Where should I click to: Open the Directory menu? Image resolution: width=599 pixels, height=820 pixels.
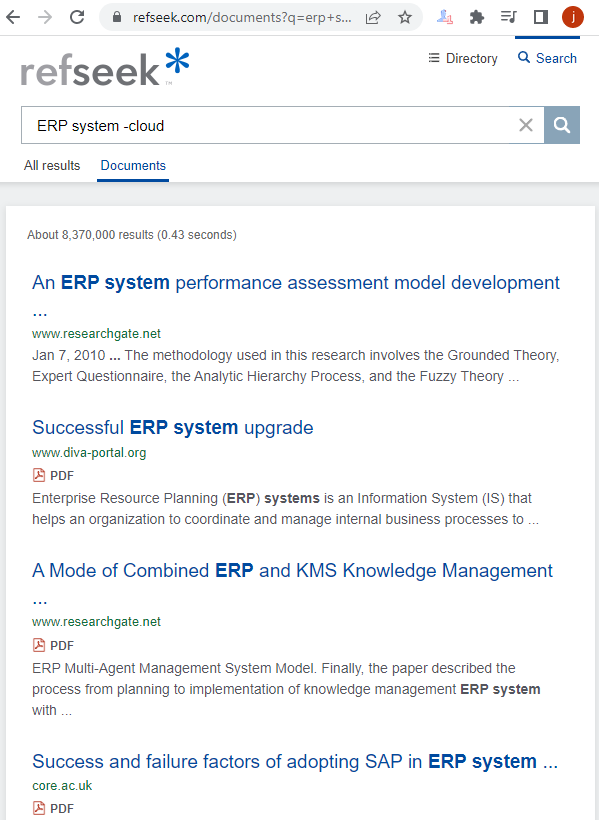pos(462,58)
